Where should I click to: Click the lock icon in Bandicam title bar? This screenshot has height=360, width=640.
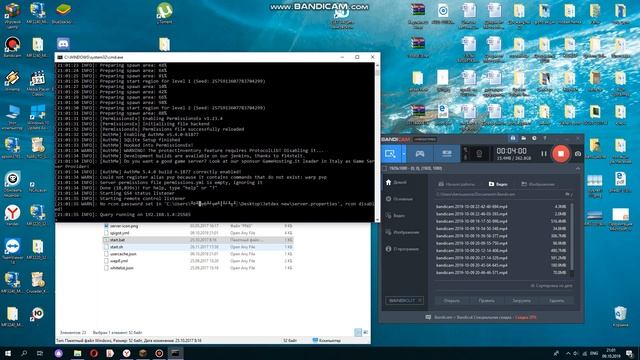point(513,139)
